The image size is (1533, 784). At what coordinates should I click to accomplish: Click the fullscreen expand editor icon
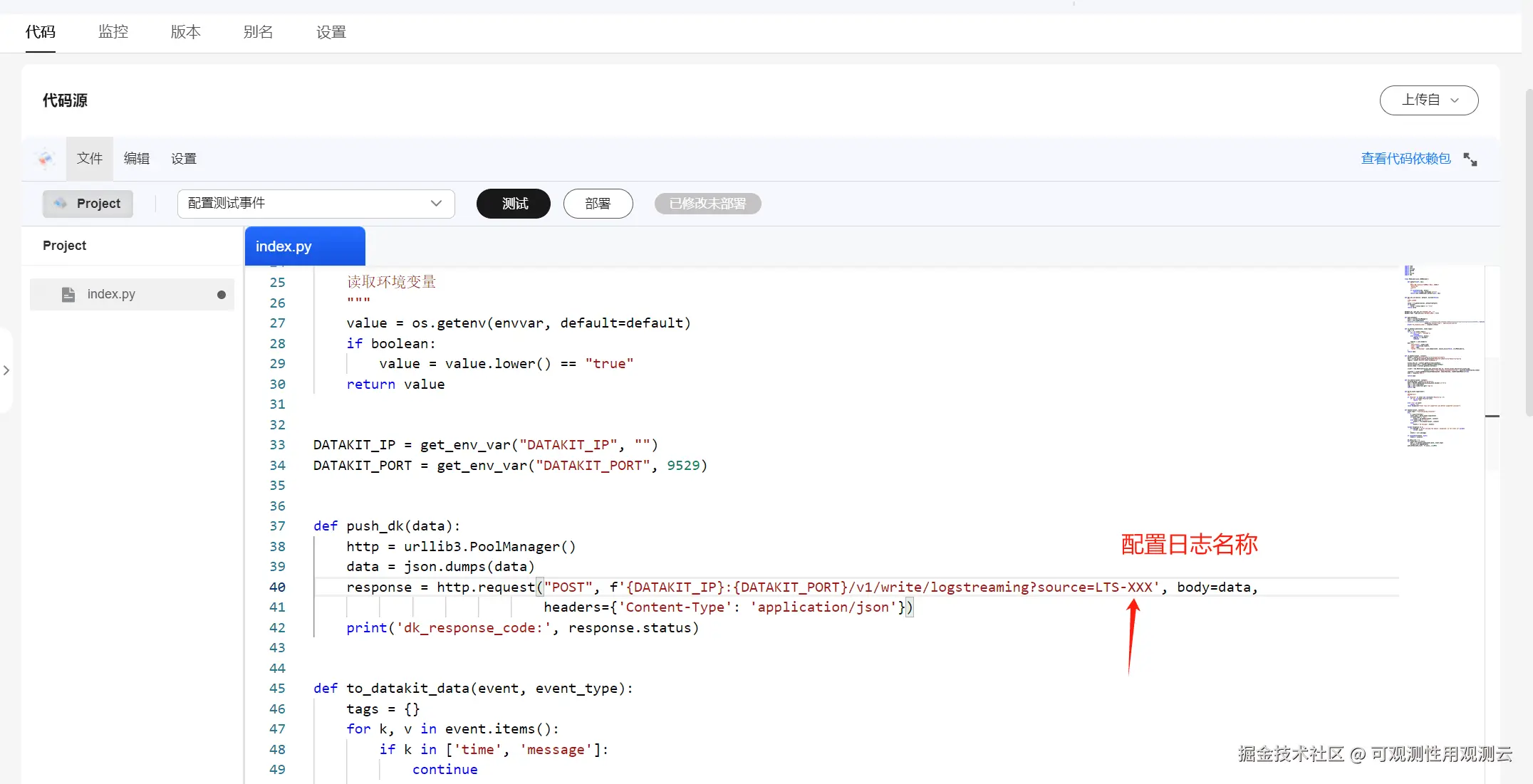[x=1470, y=159]
